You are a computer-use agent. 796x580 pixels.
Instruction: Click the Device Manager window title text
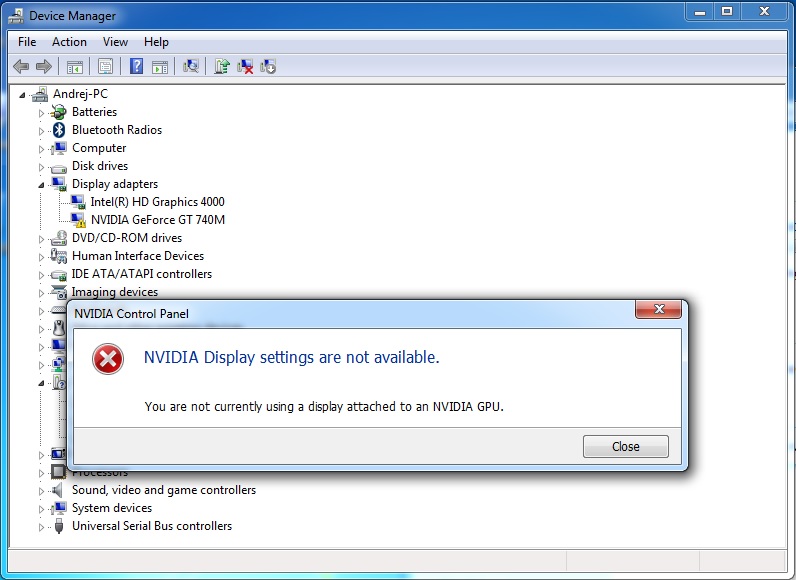tap(72, 16)
